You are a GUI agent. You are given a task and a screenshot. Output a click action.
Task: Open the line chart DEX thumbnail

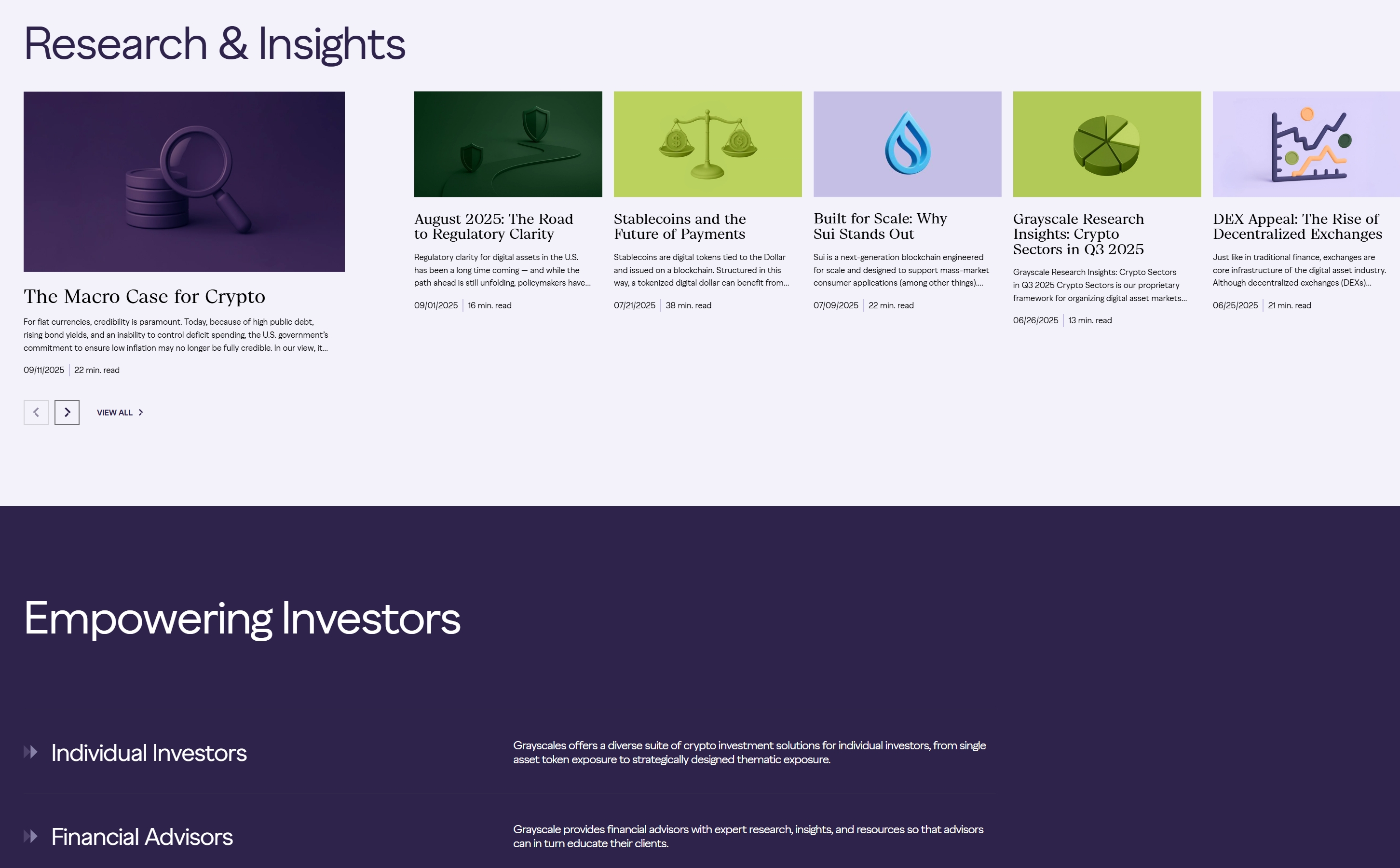tap(1306, 144)
